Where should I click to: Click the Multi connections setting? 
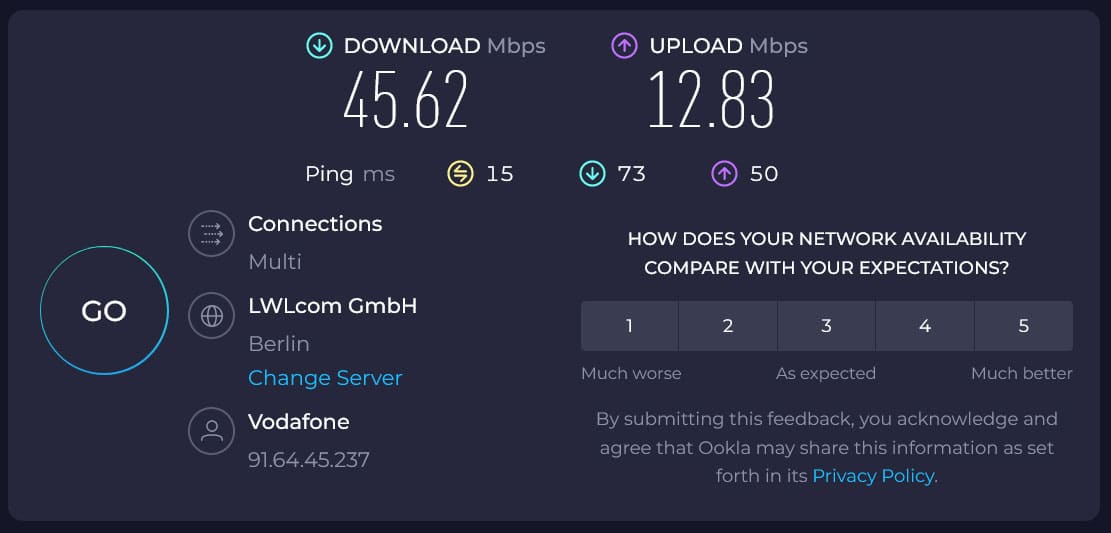click(275, 262)
